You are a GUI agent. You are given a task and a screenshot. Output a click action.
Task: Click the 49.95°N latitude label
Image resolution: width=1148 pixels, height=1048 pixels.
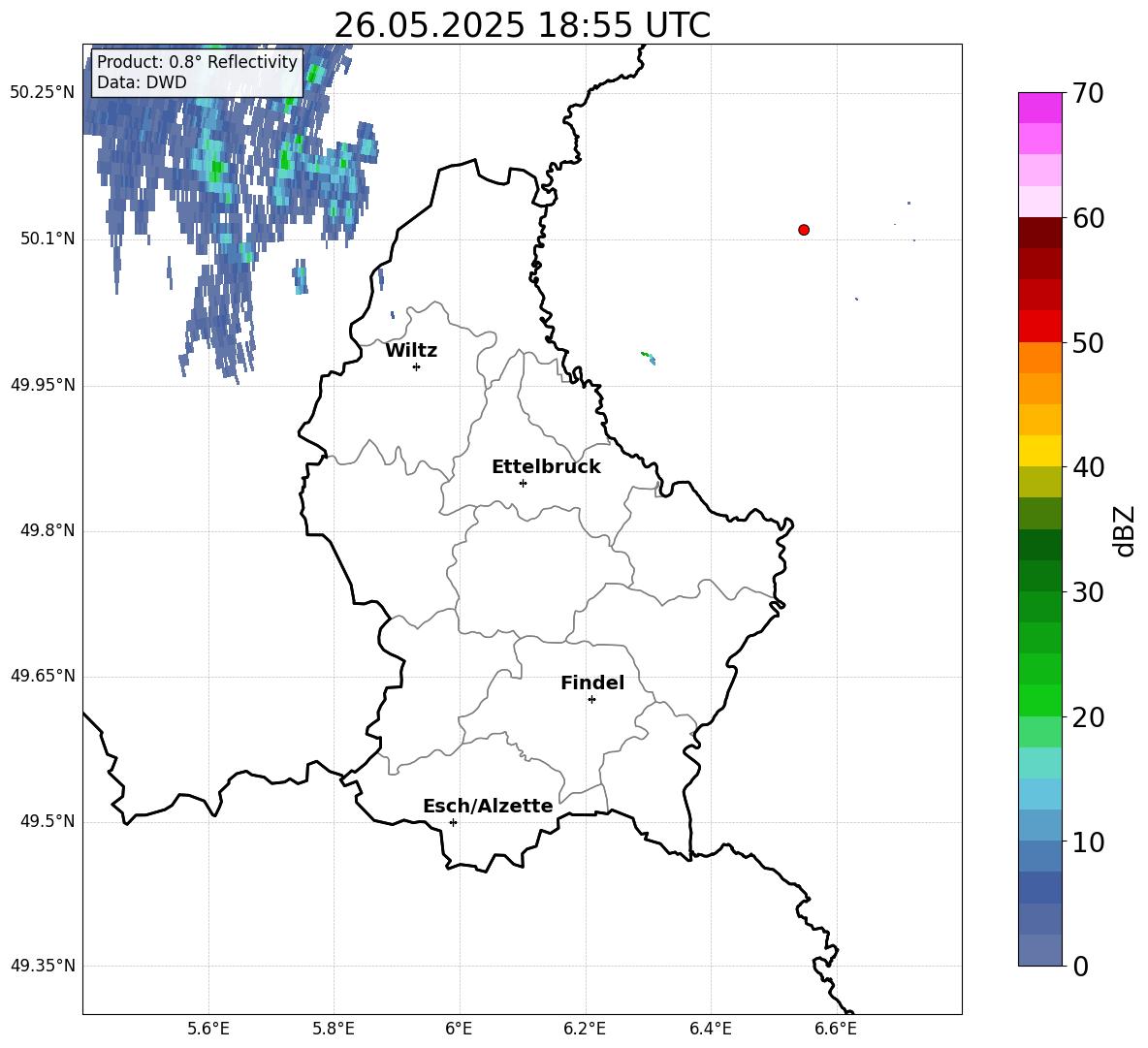click(x=43, y=385)
